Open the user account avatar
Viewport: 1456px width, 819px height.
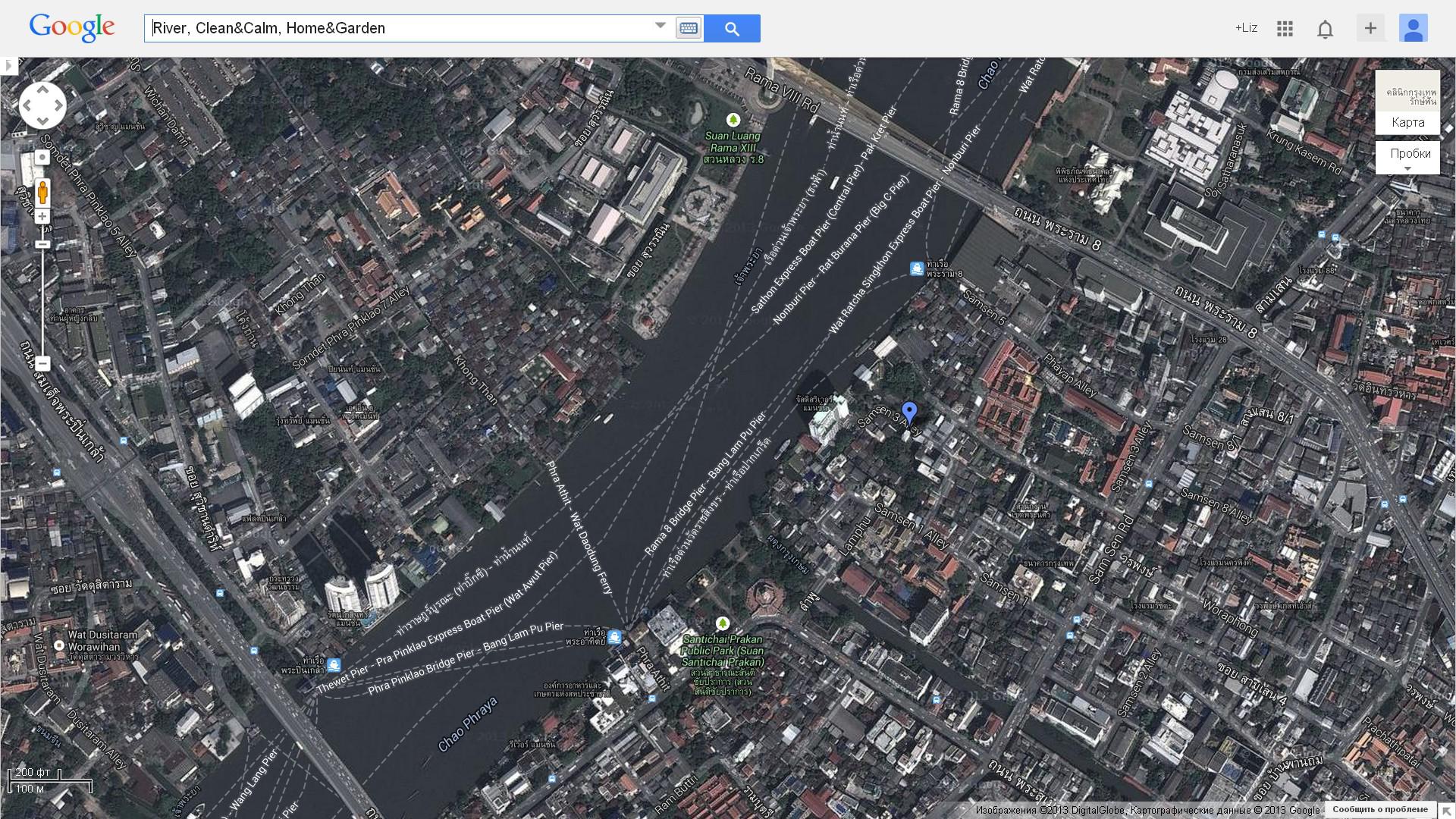(1413, 29)
